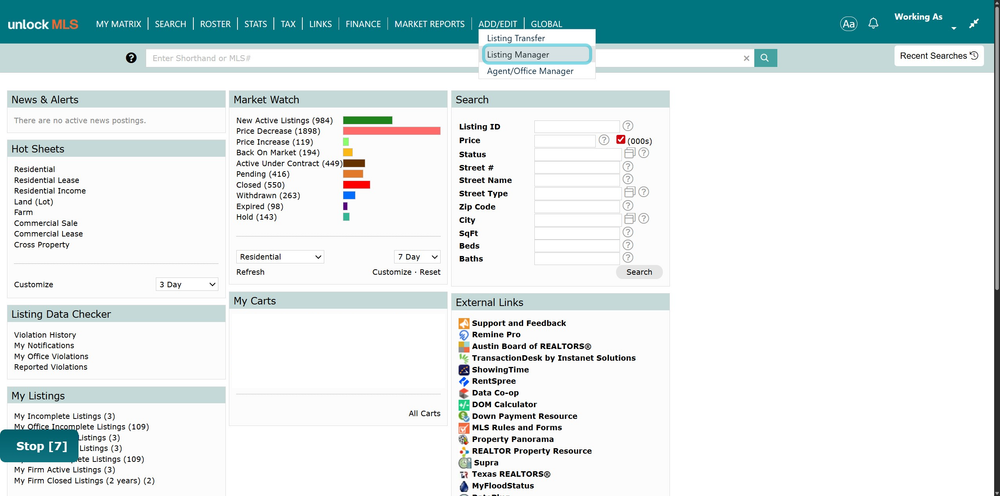Clear the shorthand search box with X
This screenshot has width=1000, height=496.
click(746, 58)
